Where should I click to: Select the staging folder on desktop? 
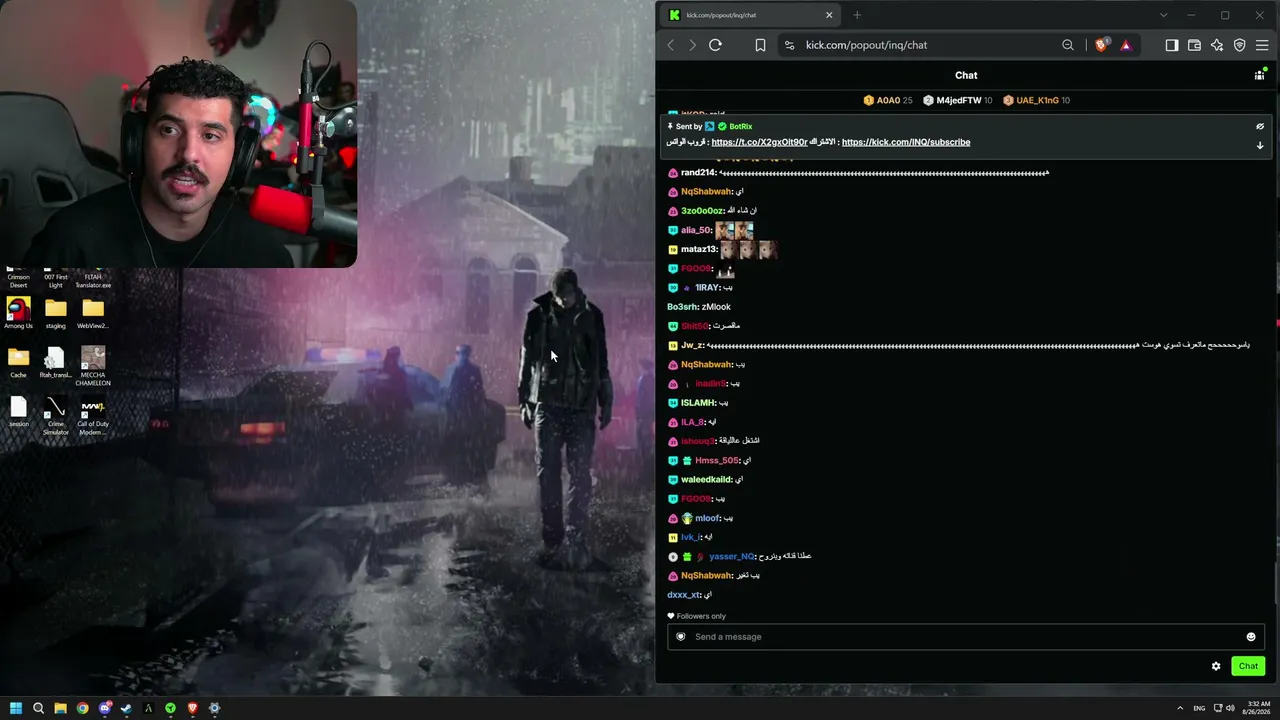pos(55,313)
